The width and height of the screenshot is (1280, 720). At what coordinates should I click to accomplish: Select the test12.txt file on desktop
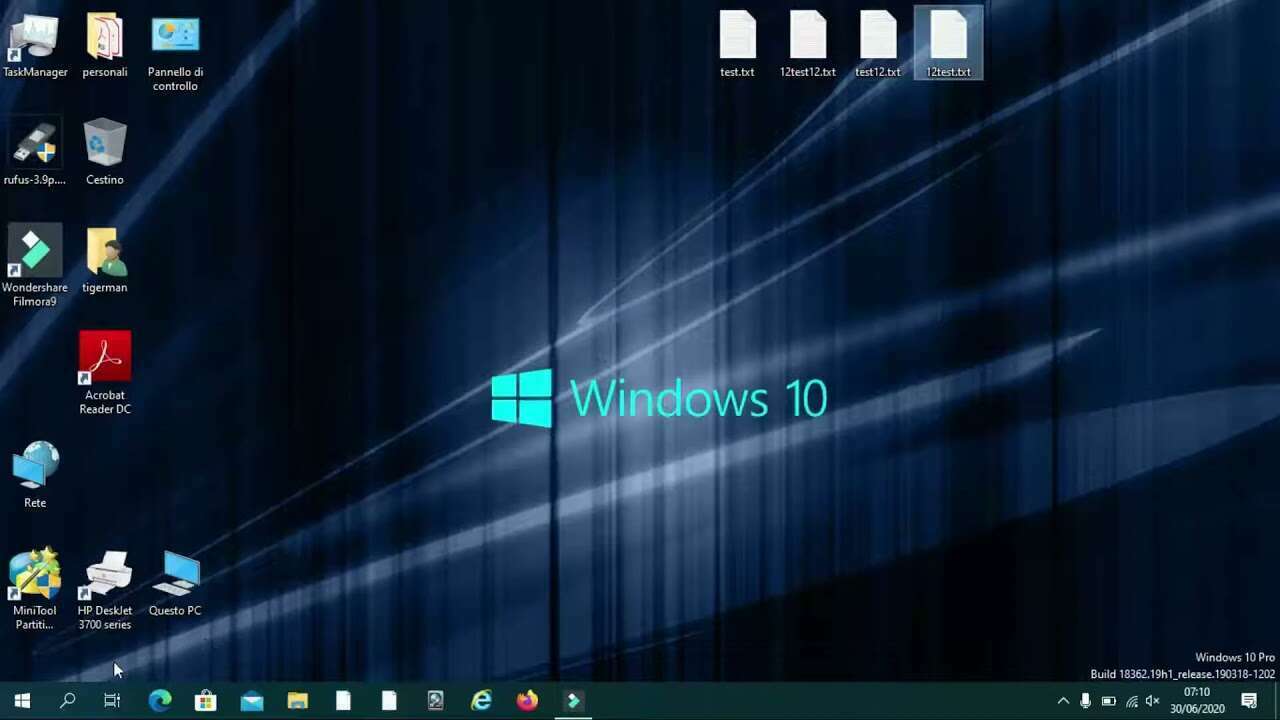(x=878, y=45)
